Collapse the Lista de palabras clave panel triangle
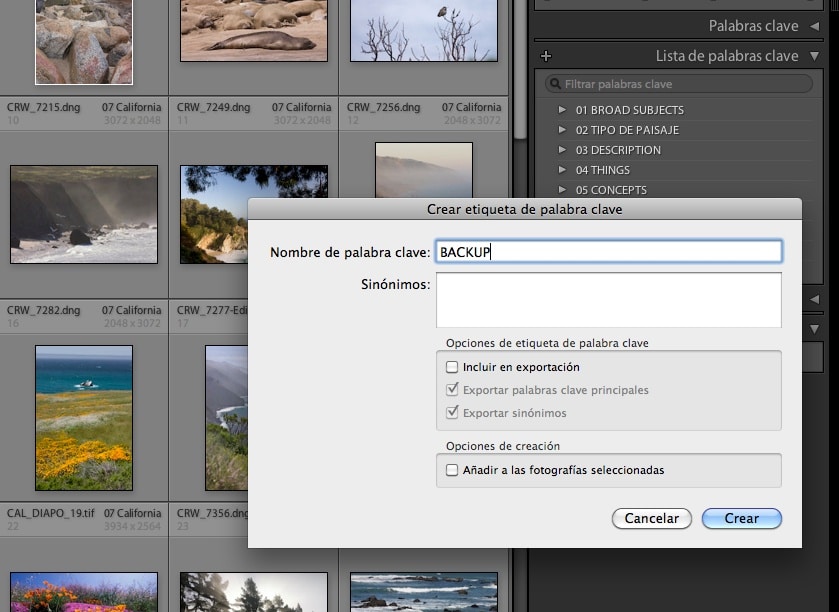The image size is (839, 612). click(x=814, y=56)
